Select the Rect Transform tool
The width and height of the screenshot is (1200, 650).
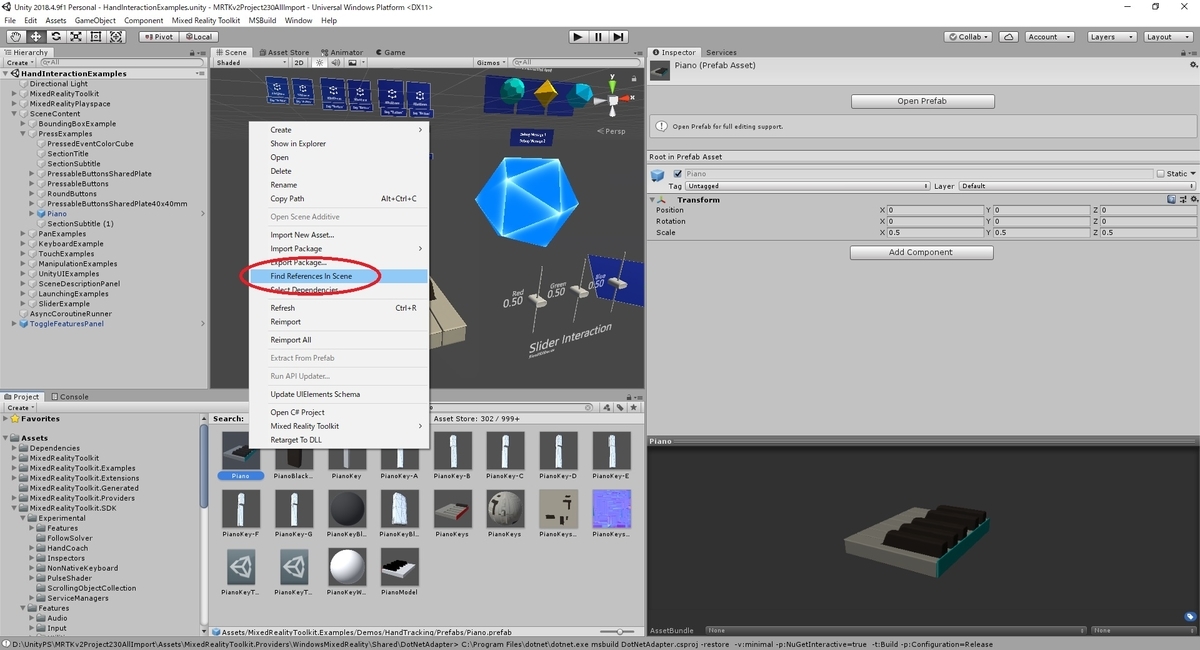tap(96, 37)
